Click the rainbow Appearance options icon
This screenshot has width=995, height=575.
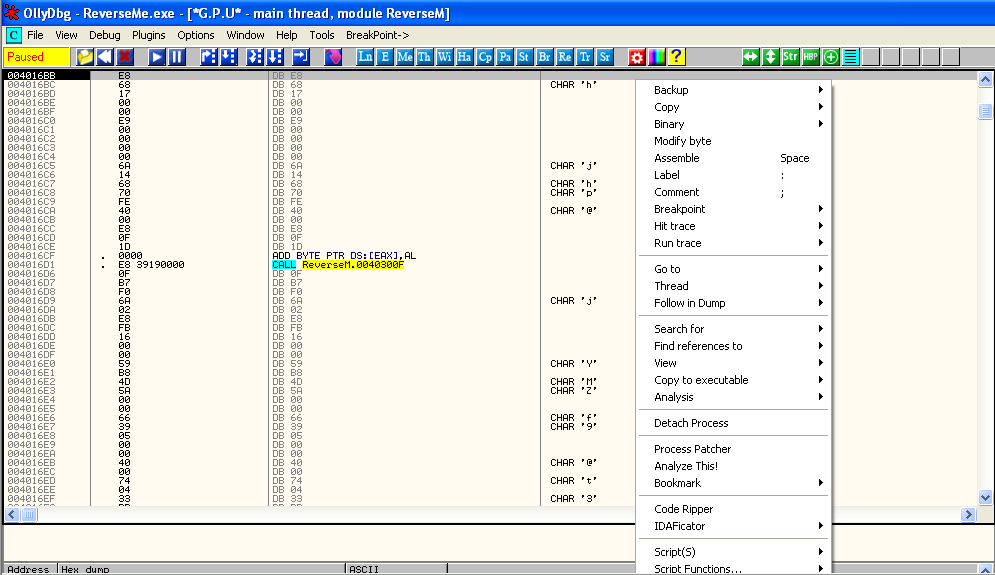(x=657, y=57)
